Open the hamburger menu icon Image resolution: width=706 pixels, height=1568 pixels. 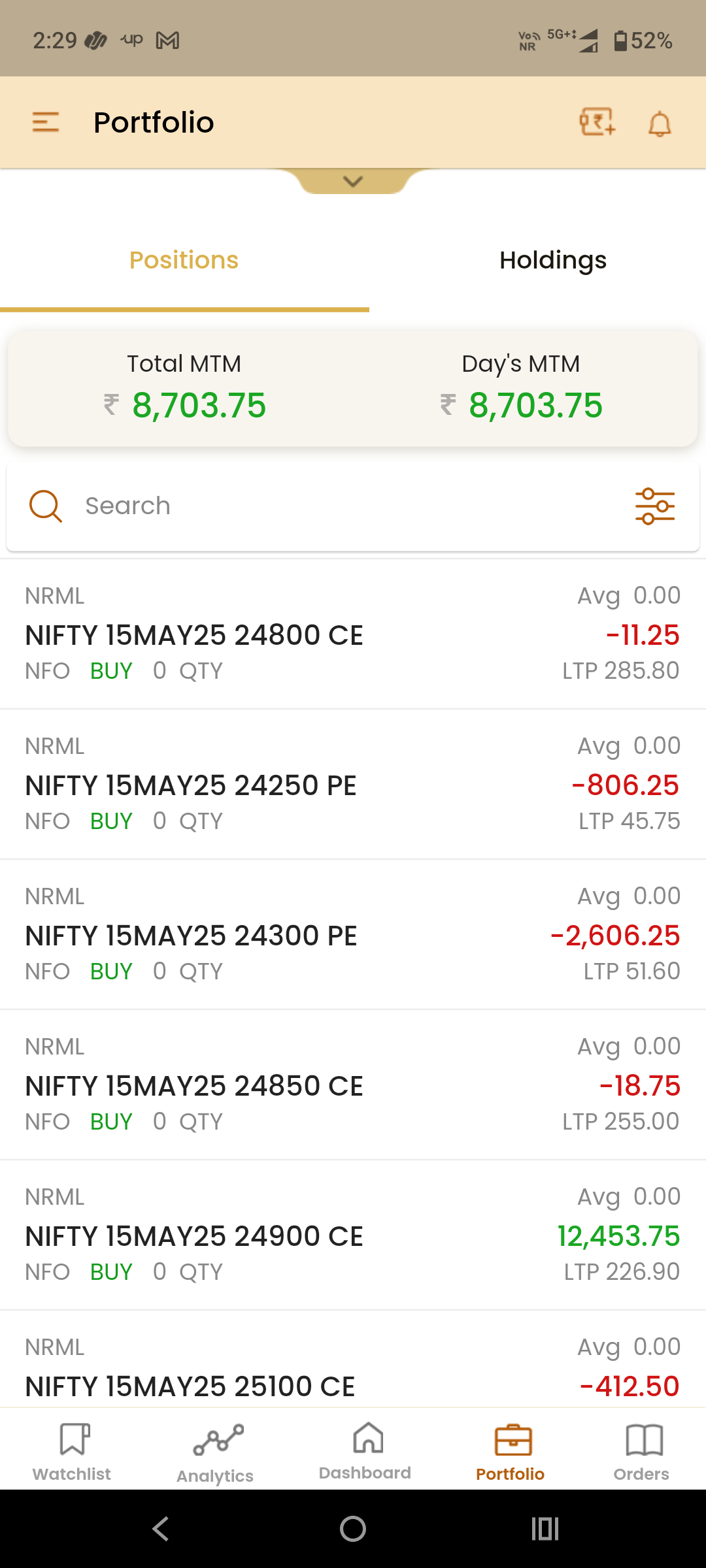coord(46,122)
